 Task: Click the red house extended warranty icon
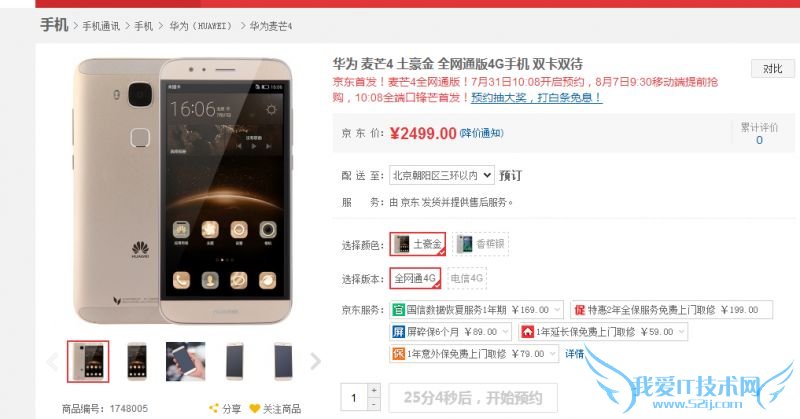click(x=527, y=332)
